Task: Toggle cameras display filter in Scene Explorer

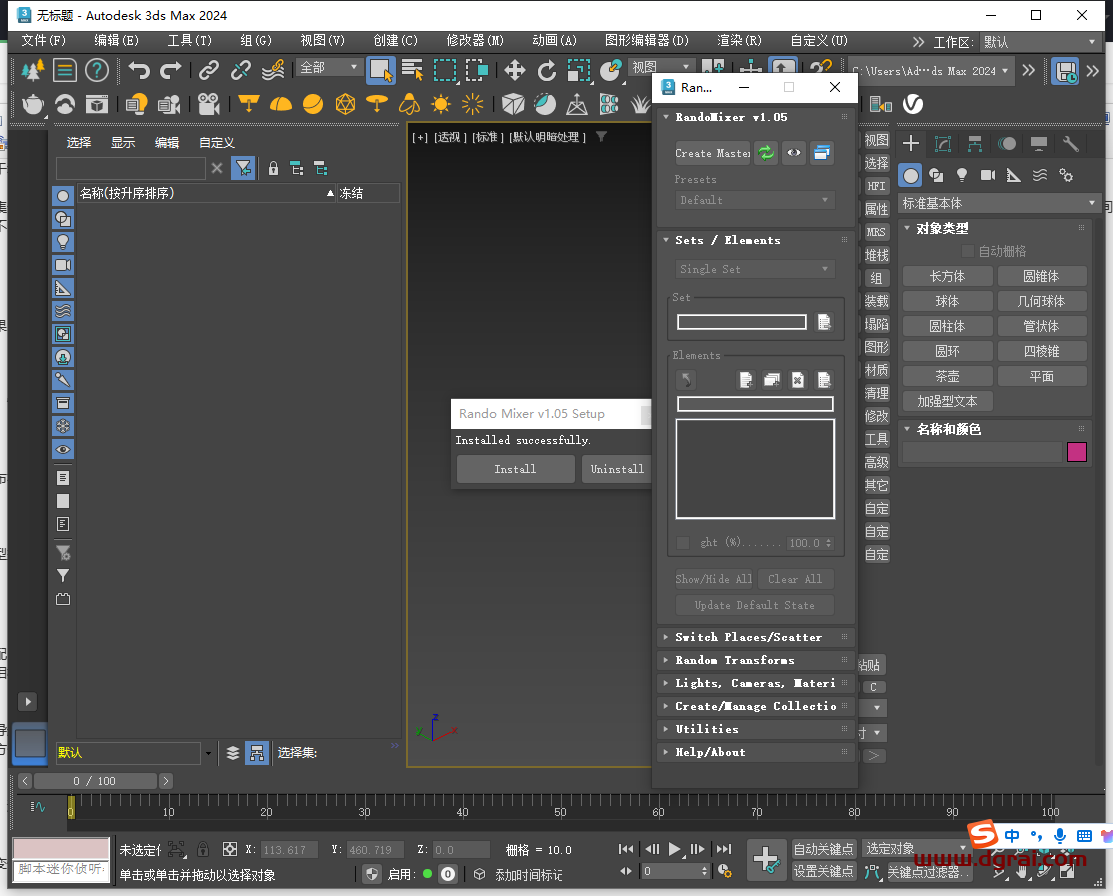Action: 62,265
